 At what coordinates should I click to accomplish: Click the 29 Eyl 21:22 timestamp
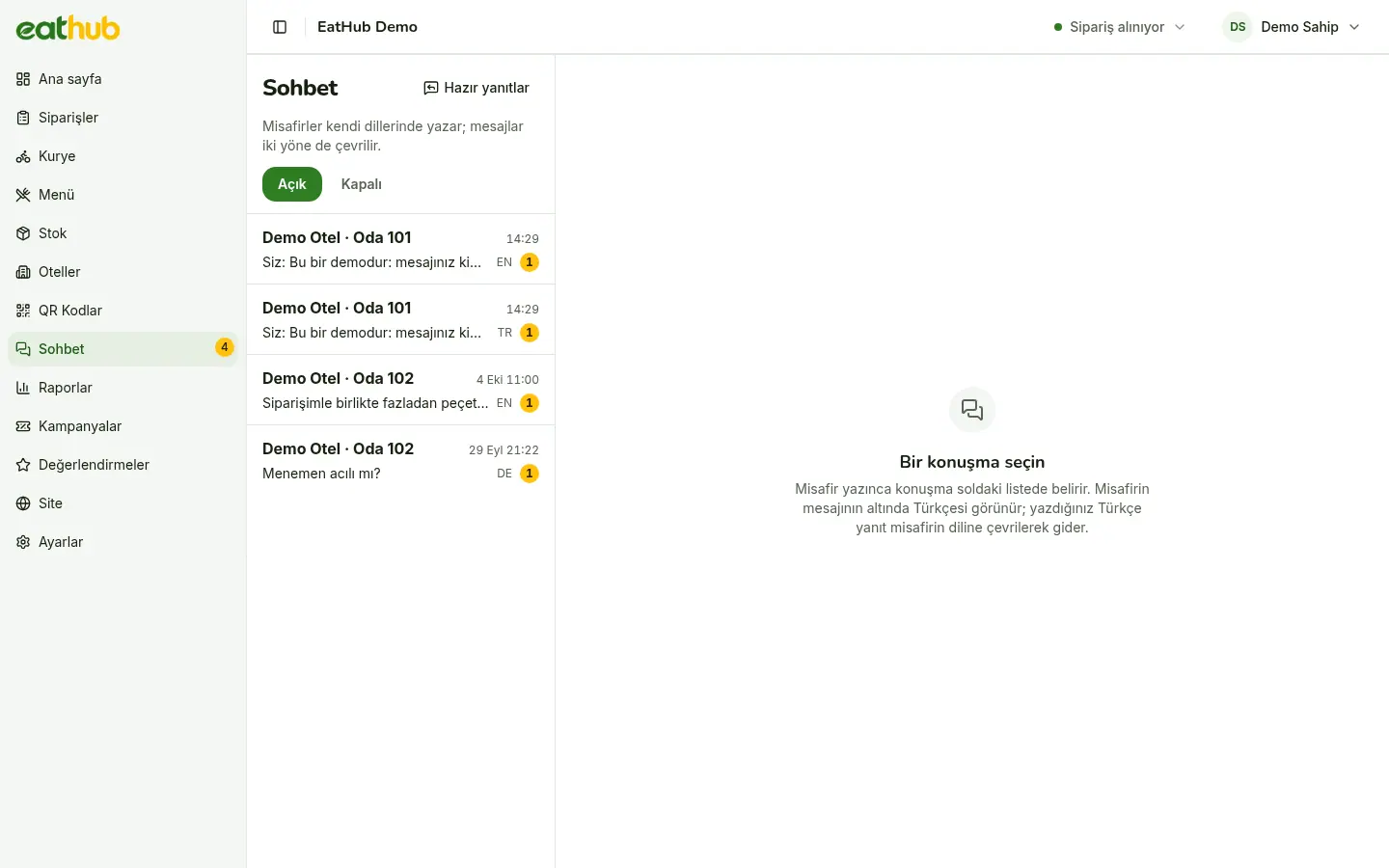[x=504, y=450]
